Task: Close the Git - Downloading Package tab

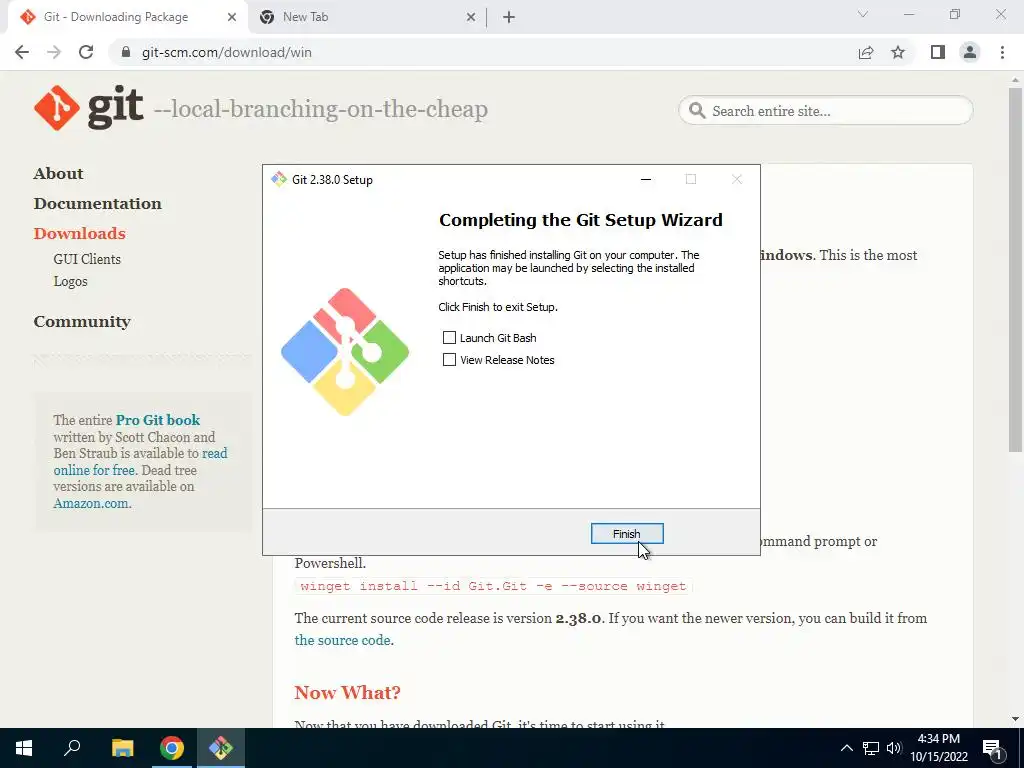Action: 232,18
